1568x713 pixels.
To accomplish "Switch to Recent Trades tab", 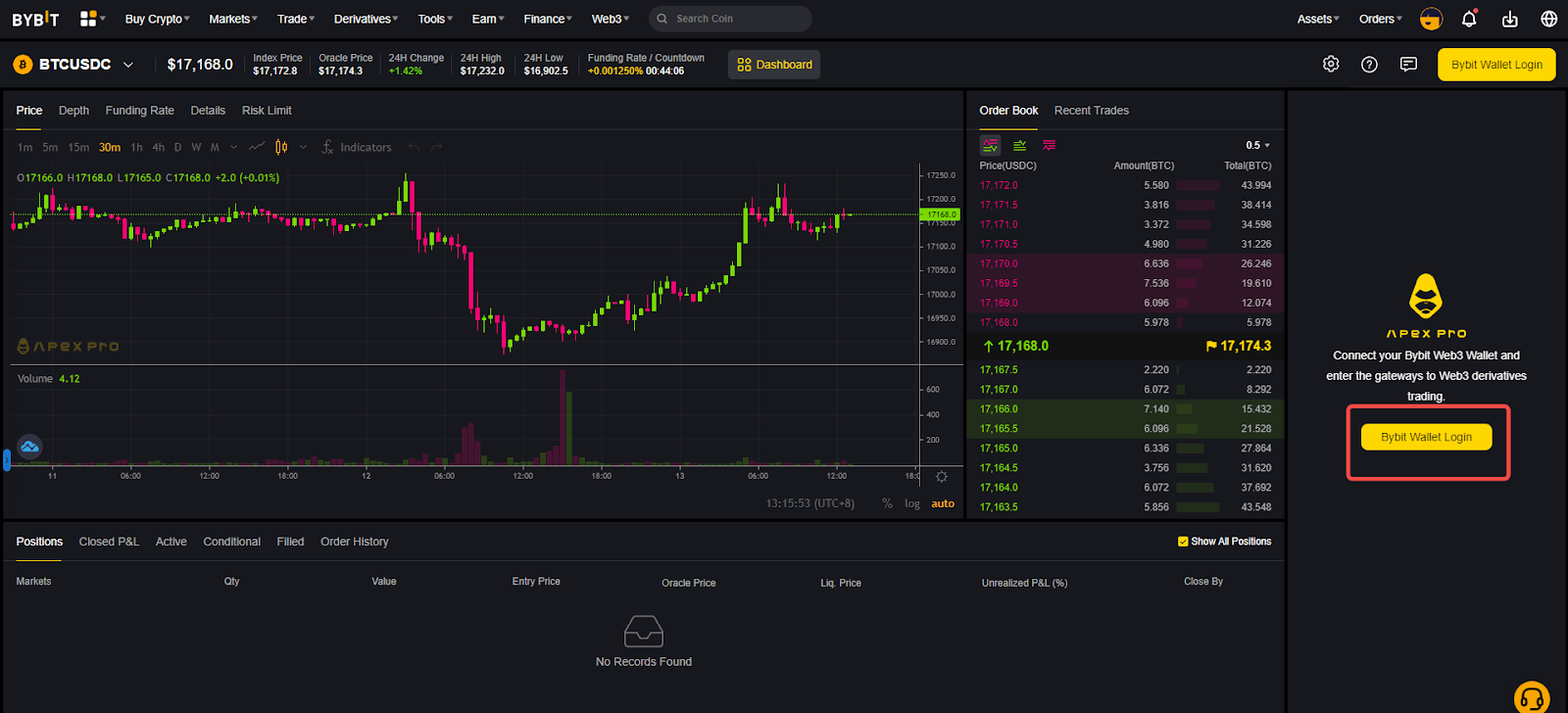I will [1092, 111].
